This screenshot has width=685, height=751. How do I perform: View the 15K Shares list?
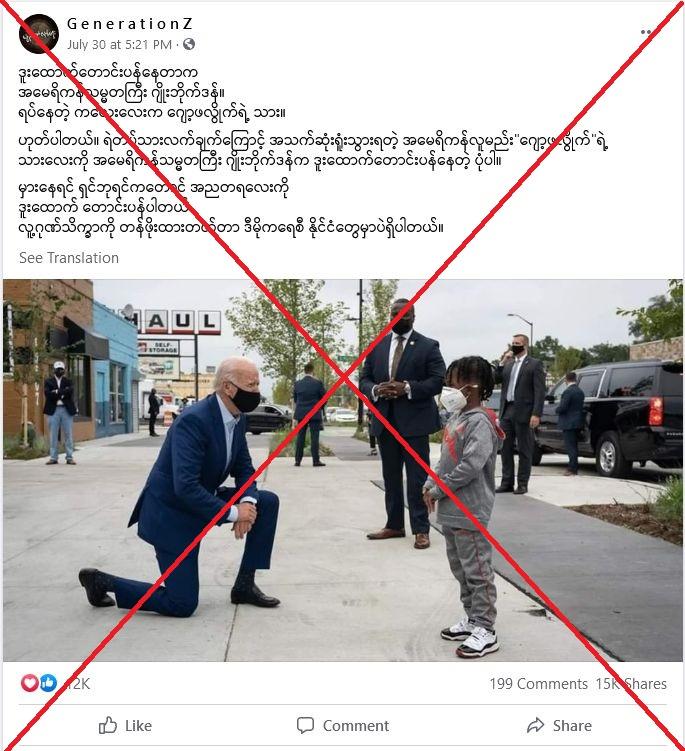tap(631, 683)
